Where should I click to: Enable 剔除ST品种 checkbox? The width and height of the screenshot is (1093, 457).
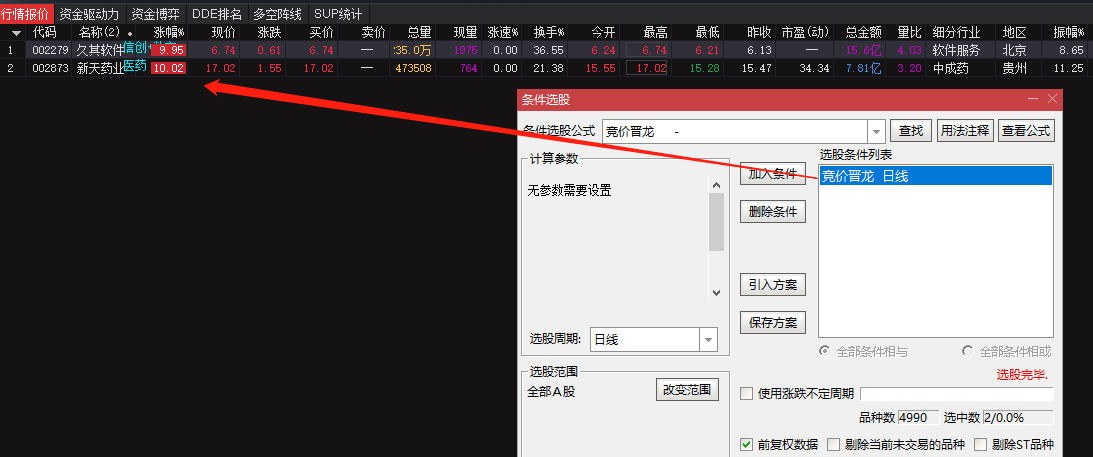point(980,444)
